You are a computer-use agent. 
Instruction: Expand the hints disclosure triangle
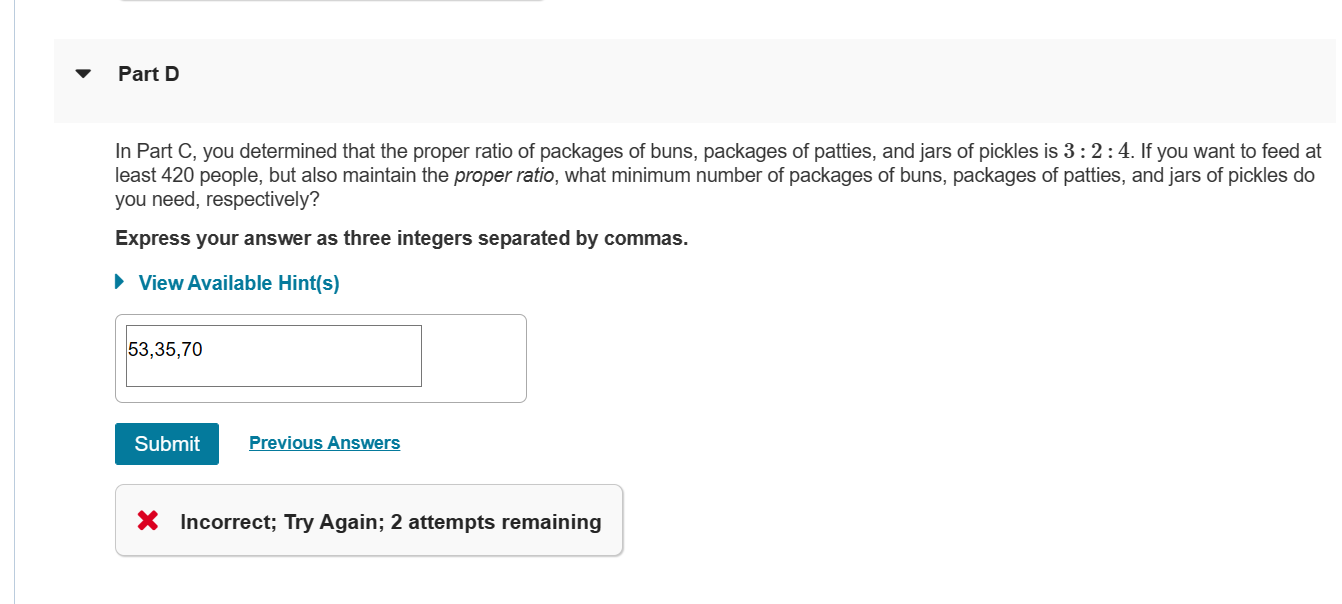[121, 282]
